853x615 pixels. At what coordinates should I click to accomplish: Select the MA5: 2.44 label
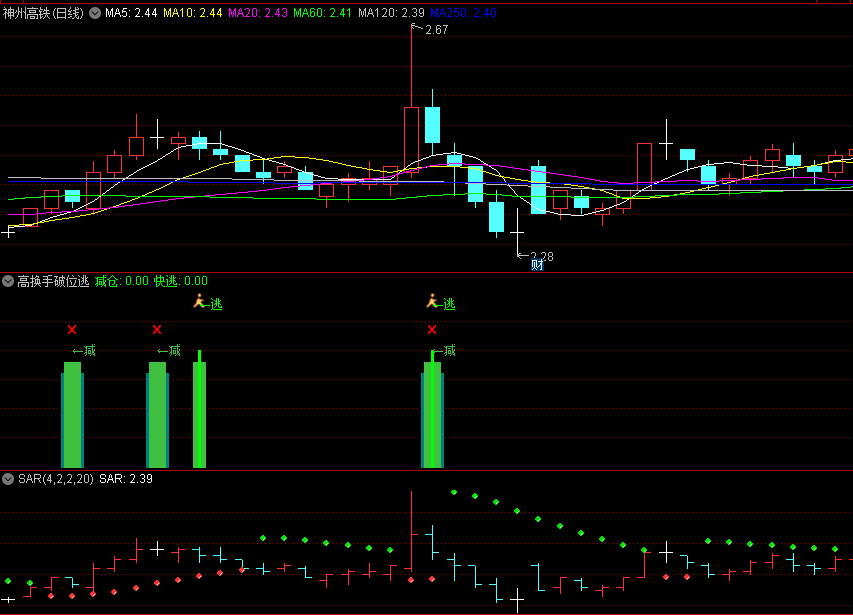pos(131,13)
